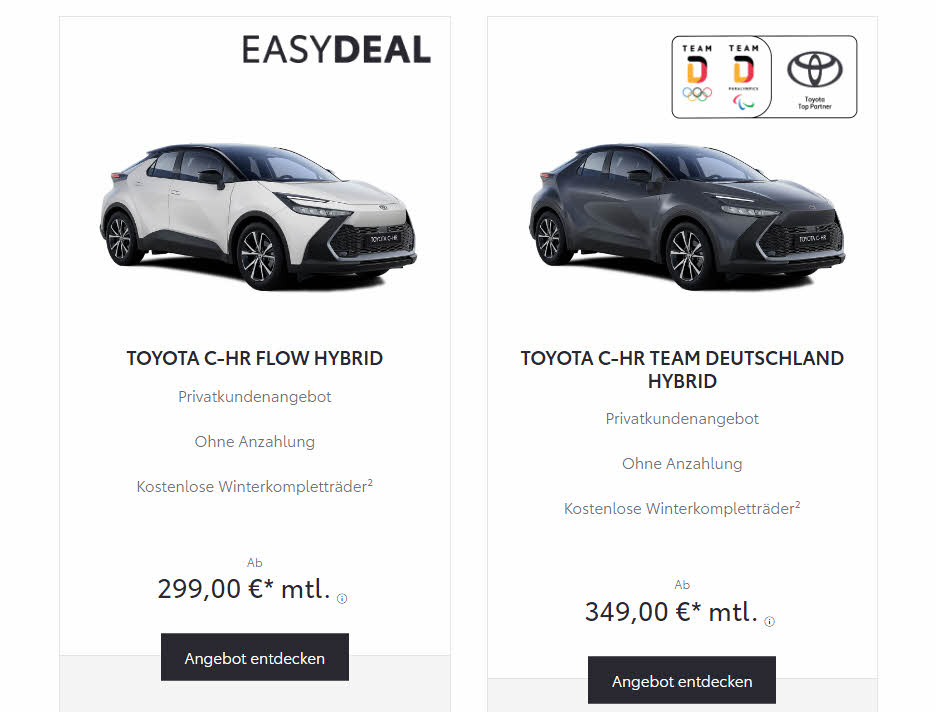Click the info icon beside 299,00 € price

[x=342, y=599]
